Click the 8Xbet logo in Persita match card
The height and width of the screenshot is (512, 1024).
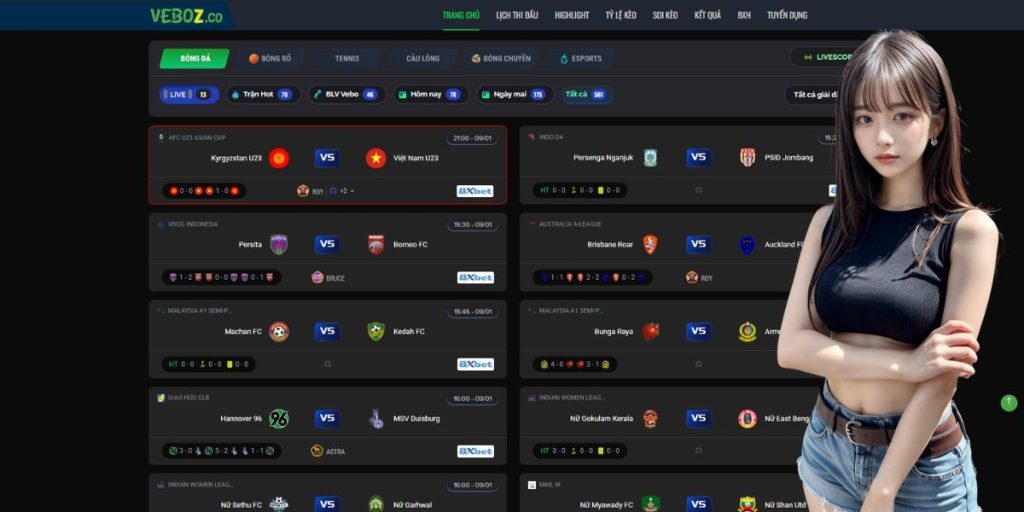point(475,278)
